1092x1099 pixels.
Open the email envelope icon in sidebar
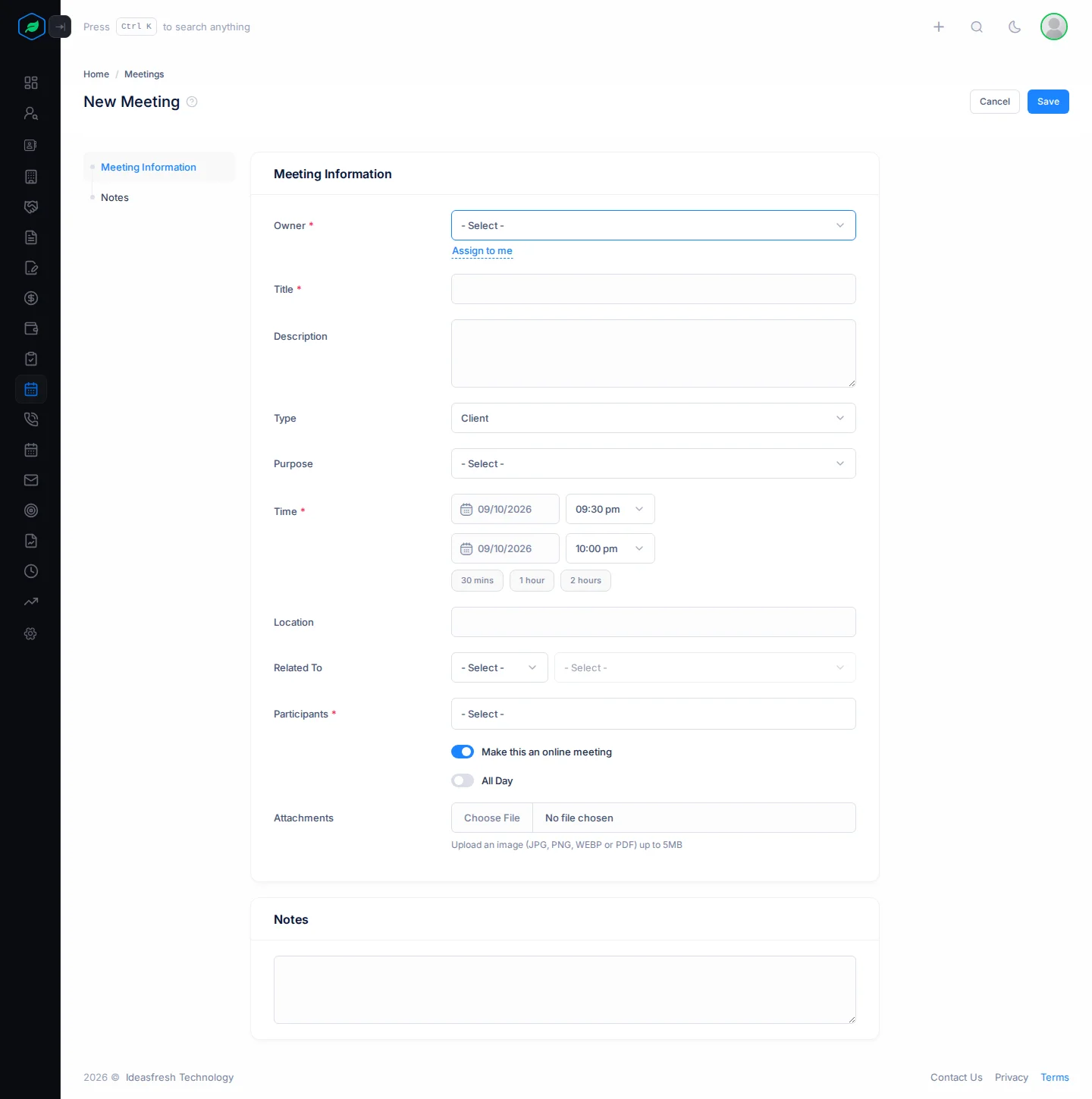31,480
